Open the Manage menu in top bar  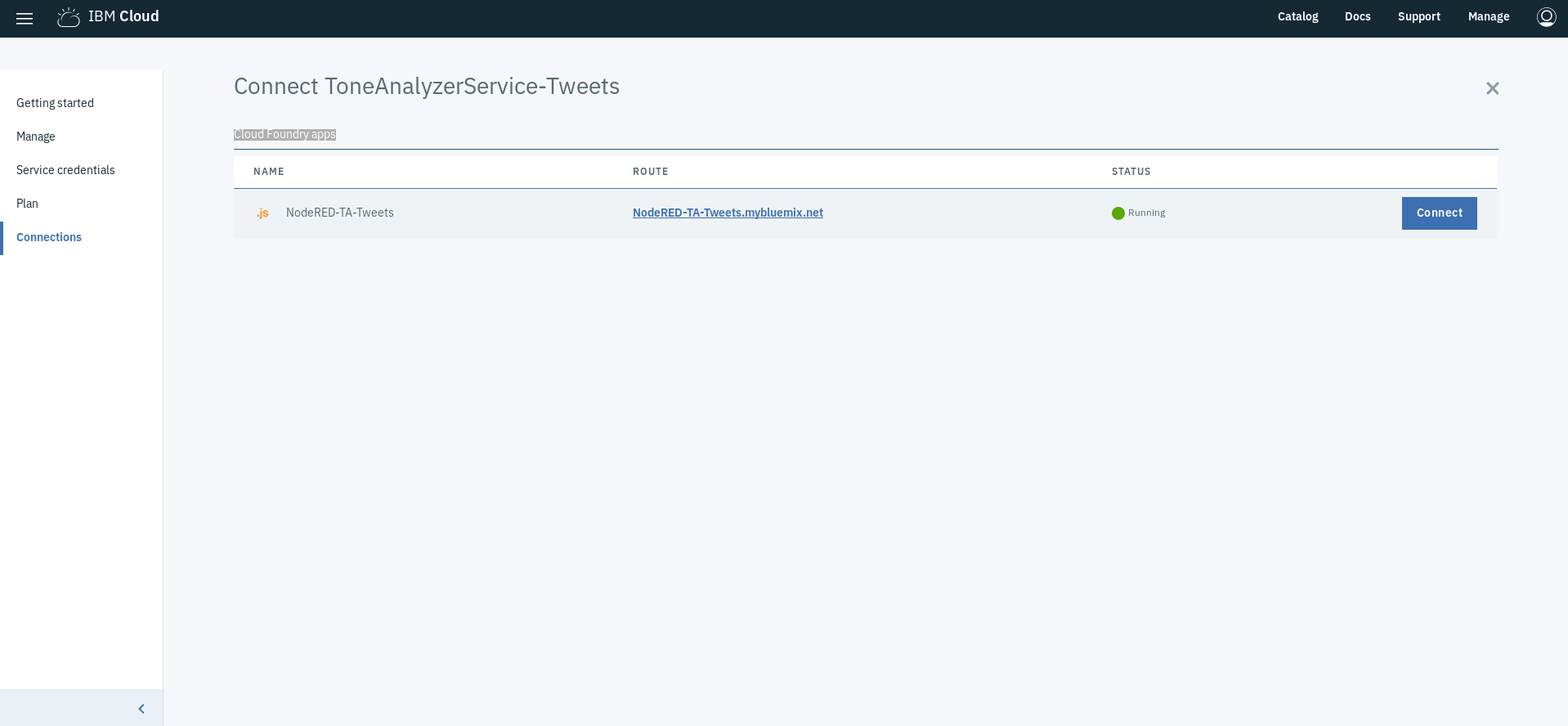coord(1488,16)
